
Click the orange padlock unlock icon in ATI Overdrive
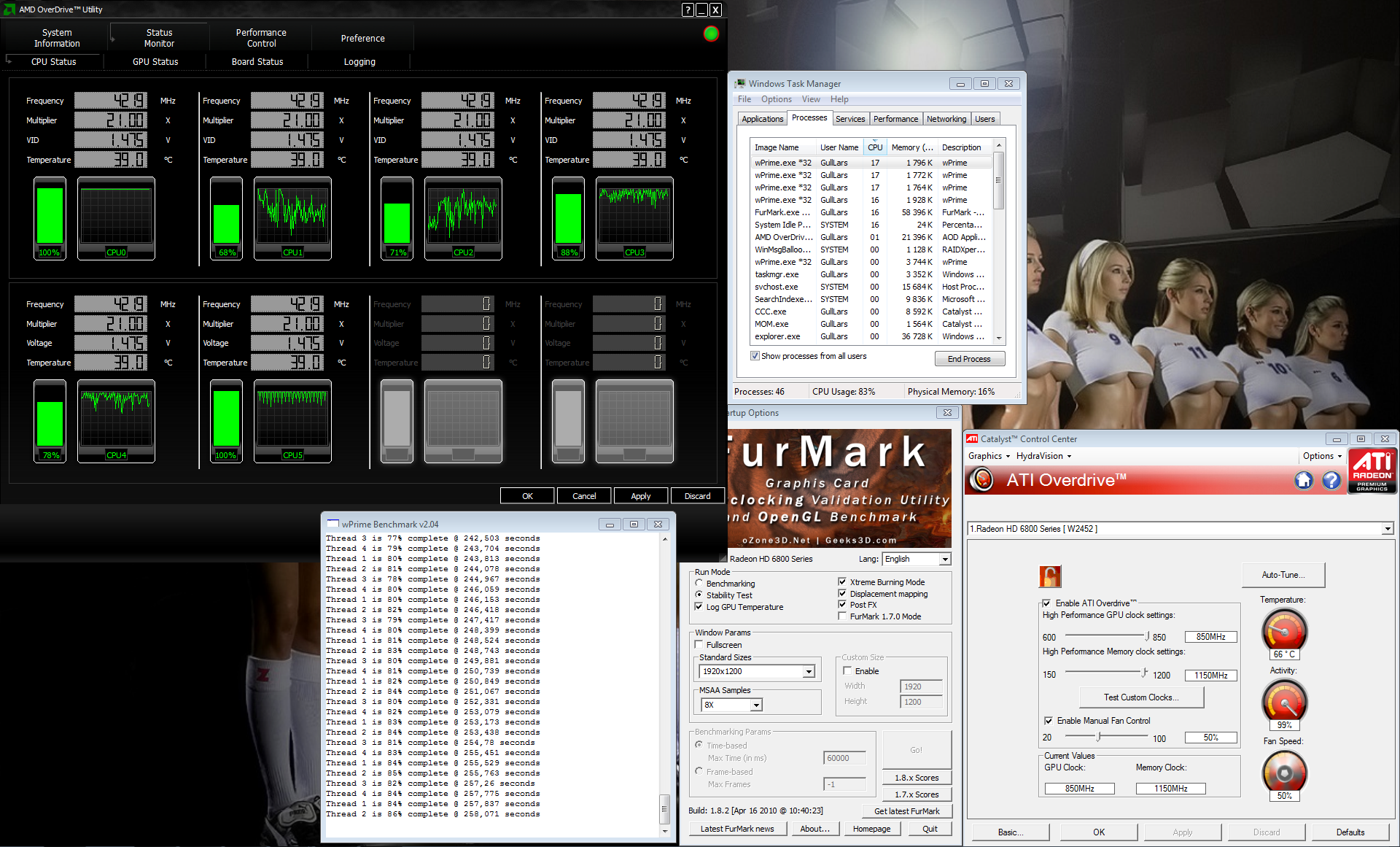(x=1050, y=576)
